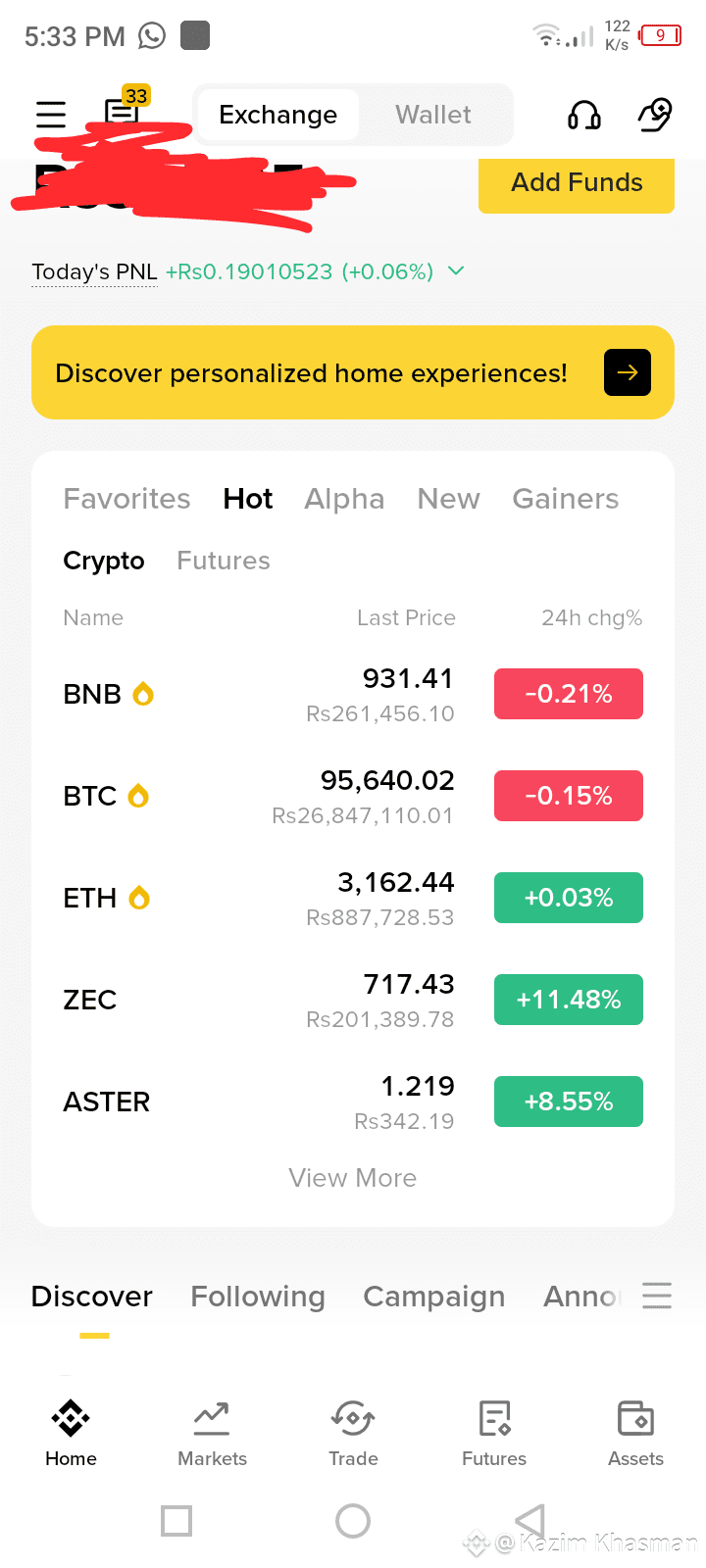The image size is (706, 1568).
Task: Tap the arrow on the personalized home banner
Action: click(628, 372)
